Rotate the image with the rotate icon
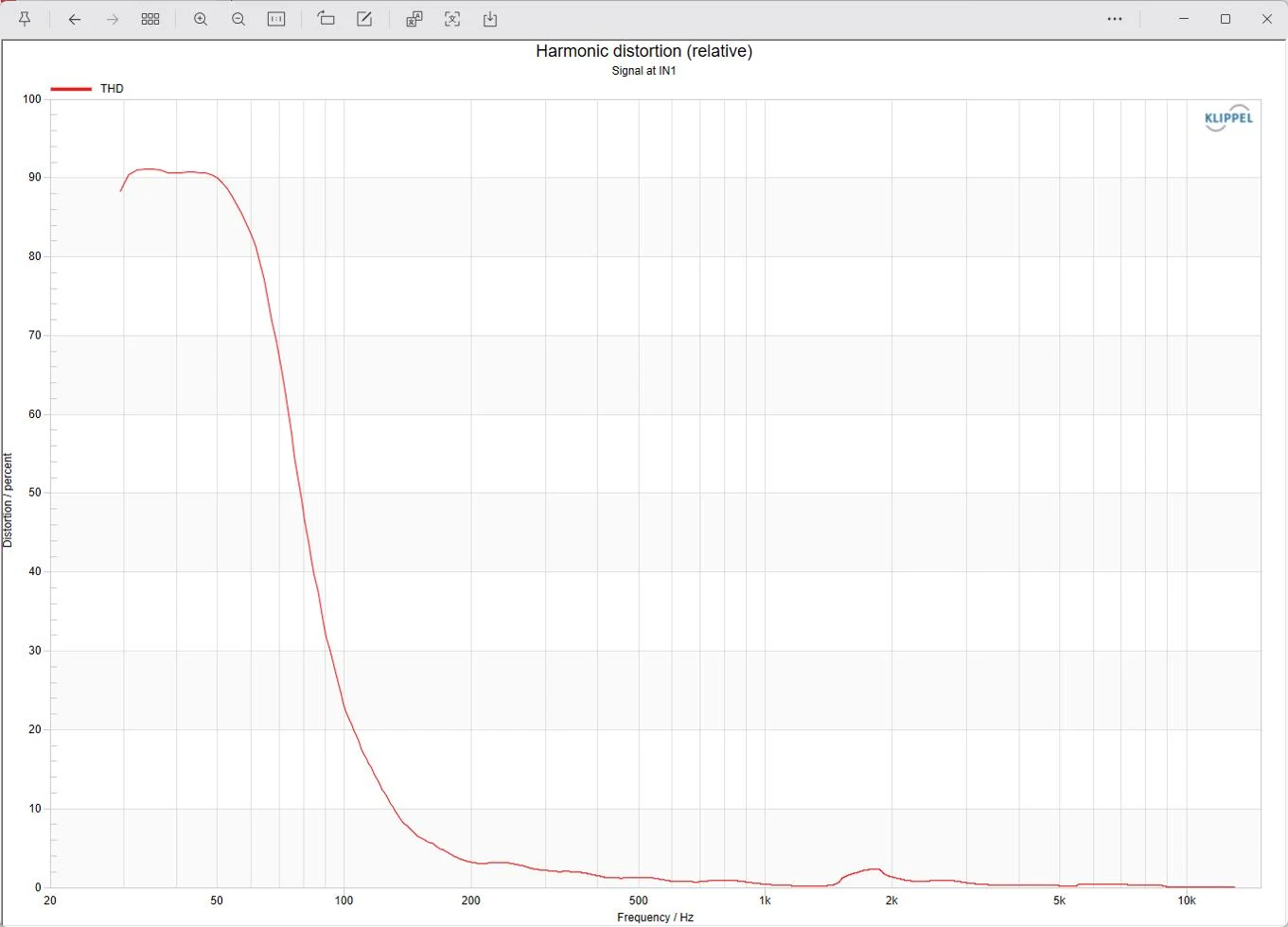Viewport: 1288px width, 927px height. (x=326, y=19)
